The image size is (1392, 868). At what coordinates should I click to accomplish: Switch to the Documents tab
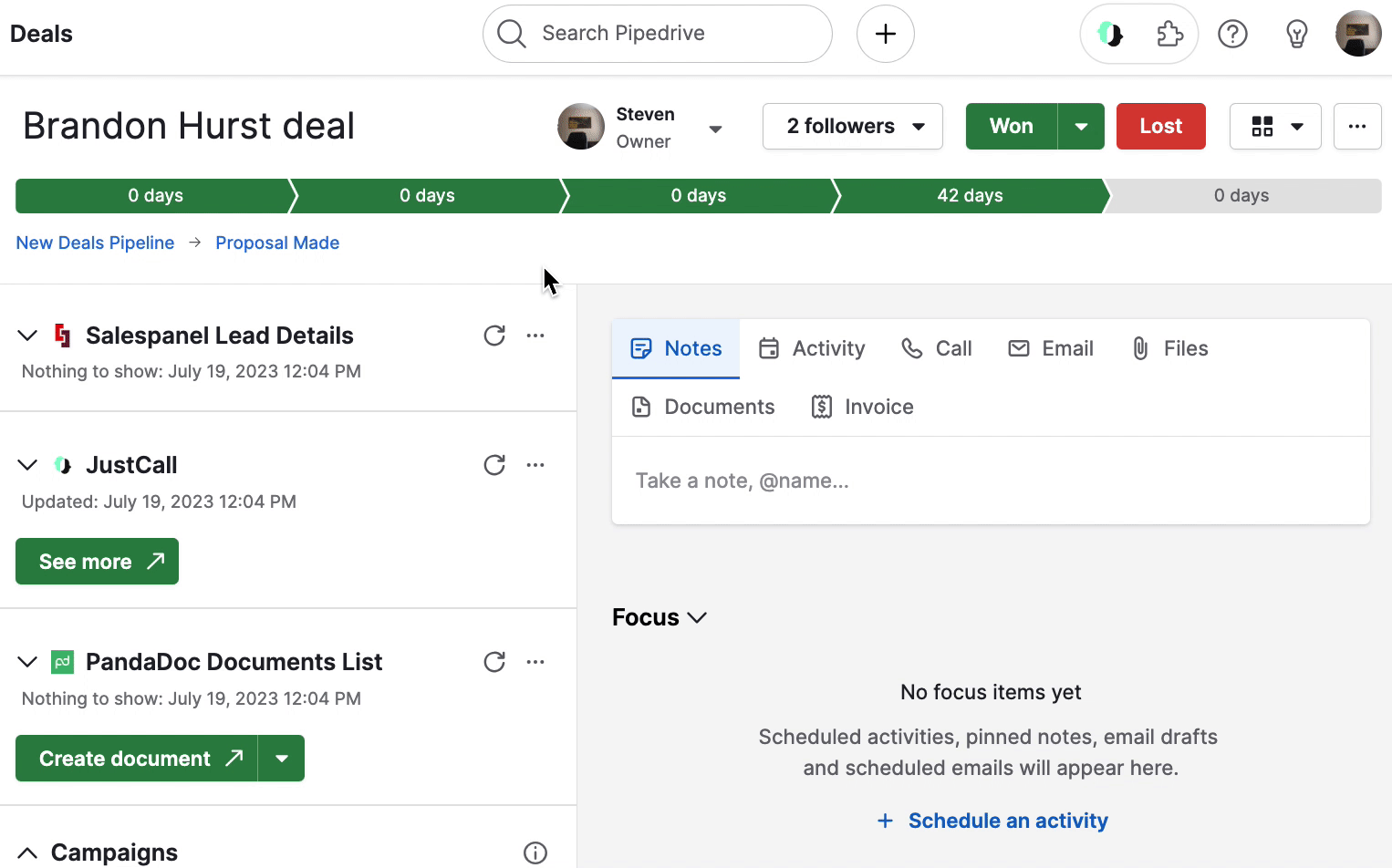pos(702,407)
